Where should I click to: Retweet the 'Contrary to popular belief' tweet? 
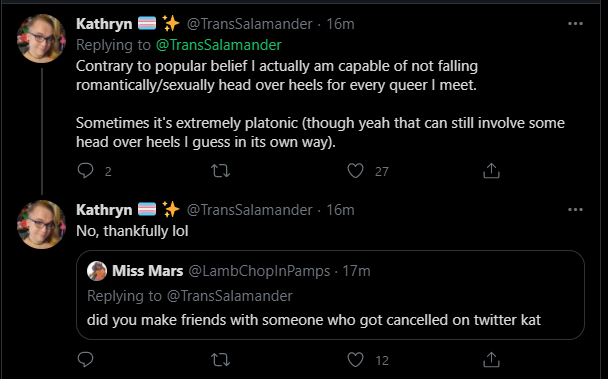click(220, 171)
